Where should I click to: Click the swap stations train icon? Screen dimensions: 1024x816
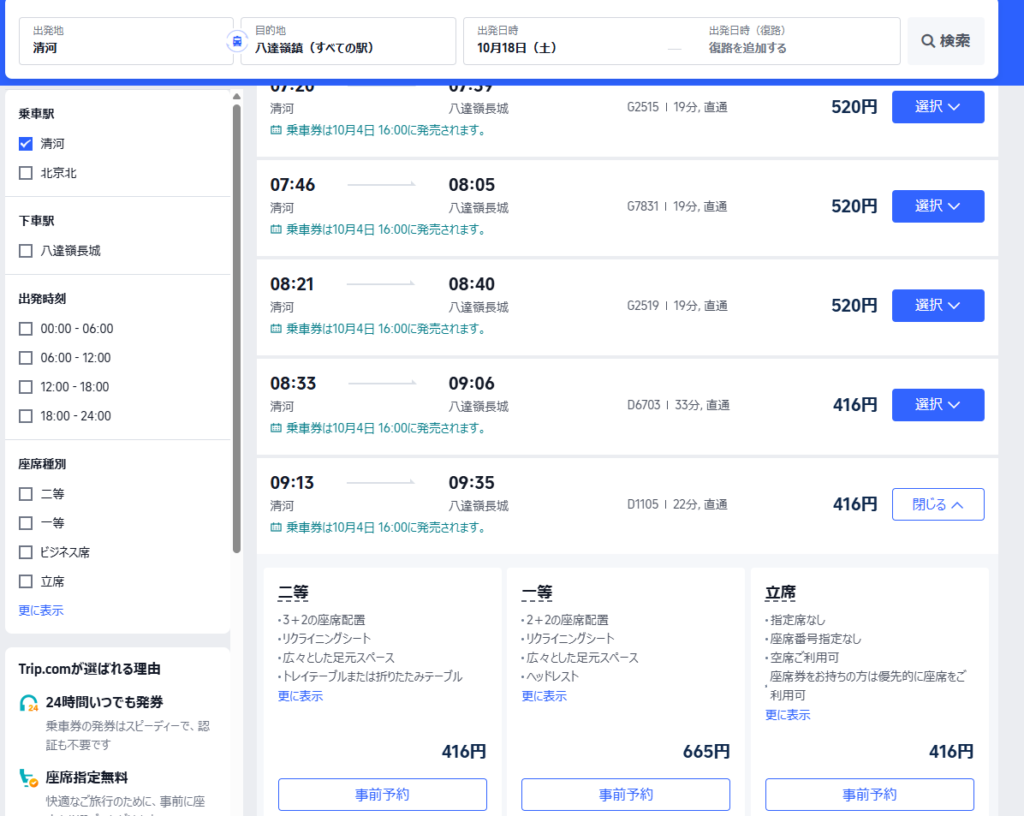[236, 41]
